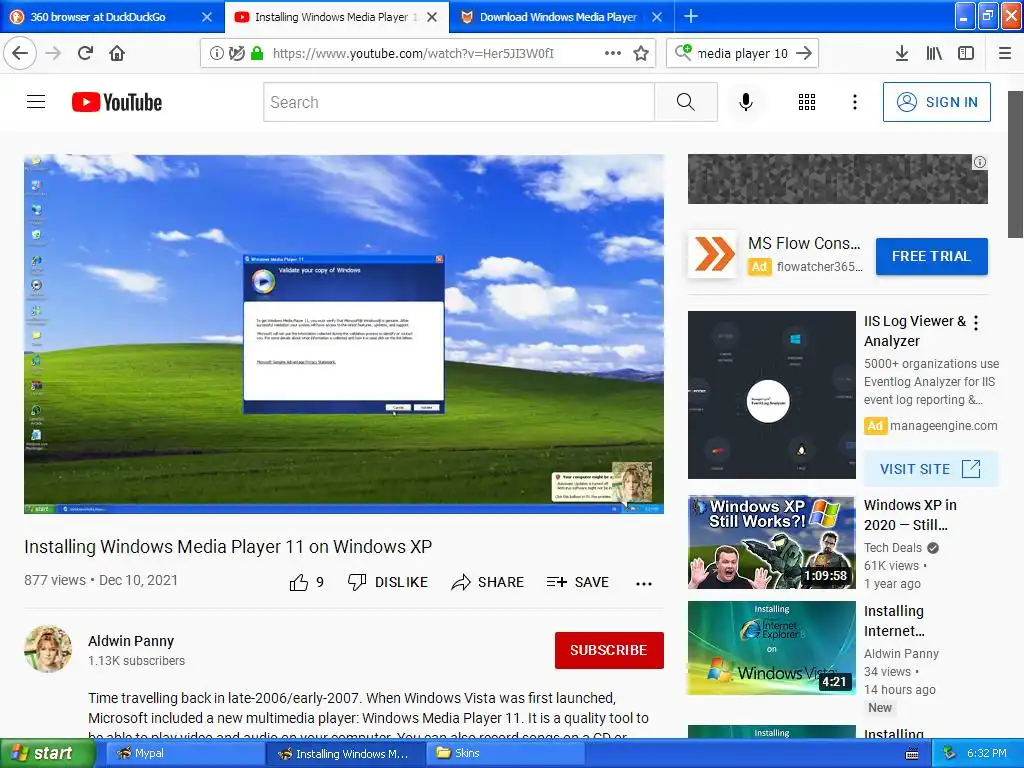Click the Sign In button

(936, 102)
